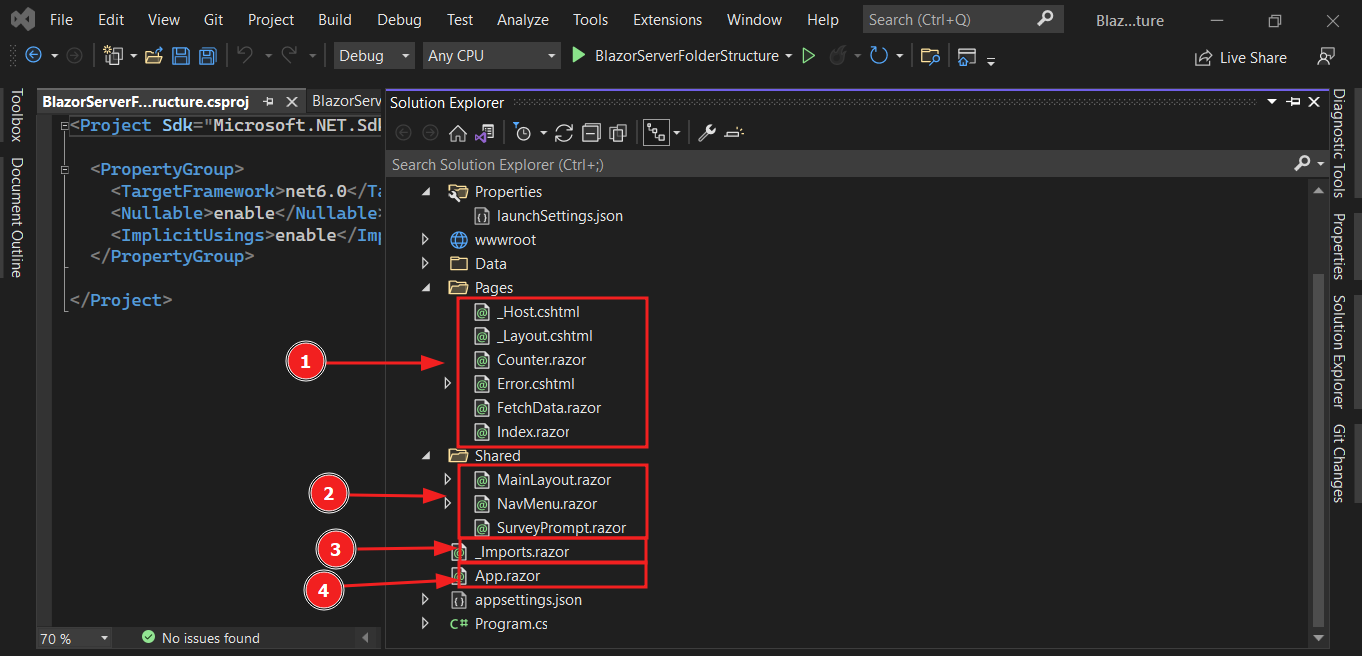Open the Build menu
1362x656 pixels.
tap(335, 20)
